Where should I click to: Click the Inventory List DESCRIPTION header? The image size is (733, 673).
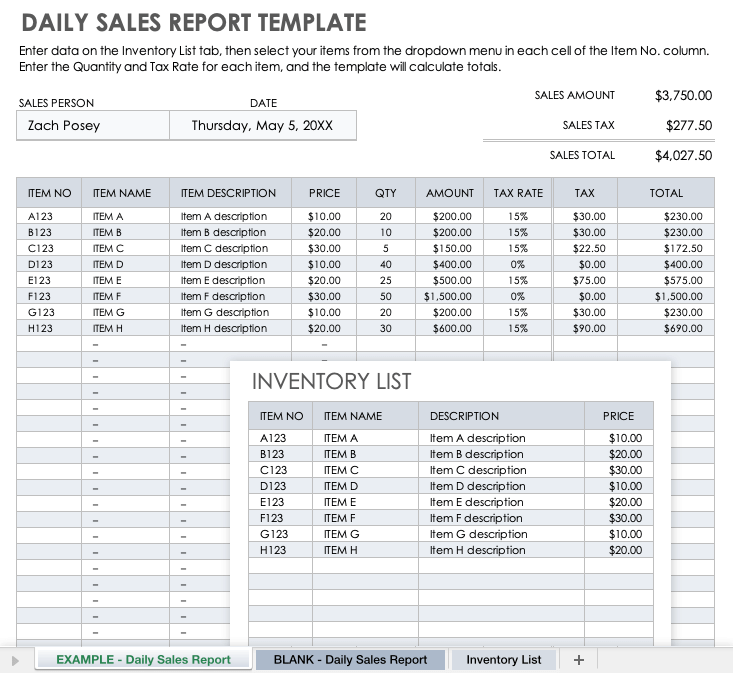click(464, 416)
